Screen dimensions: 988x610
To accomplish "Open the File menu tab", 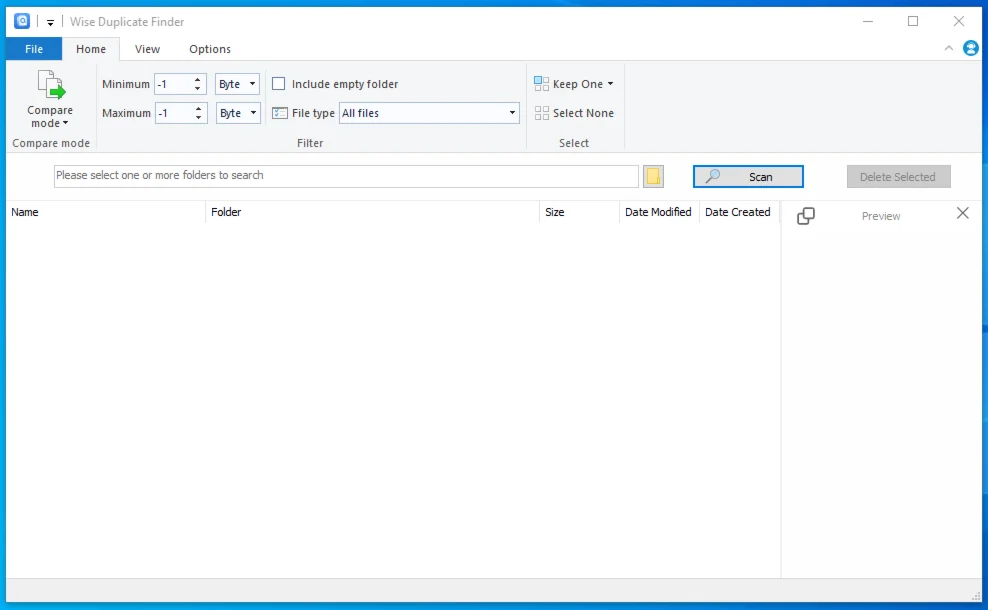I will tap(34, 49).
